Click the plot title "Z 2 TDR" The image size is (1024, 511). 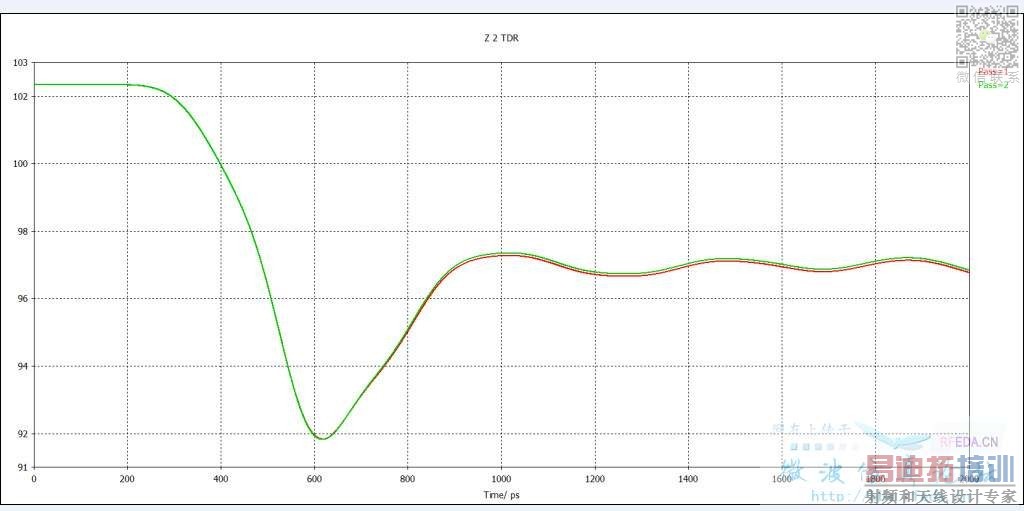coord(501,38)
